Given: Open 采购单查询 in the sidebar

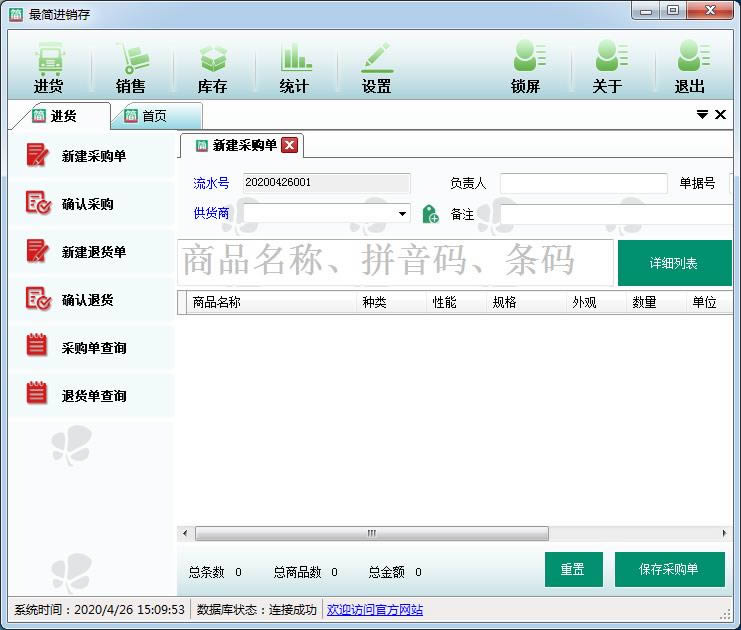Looking at the screenshot, I should click(x=93, y=347).
